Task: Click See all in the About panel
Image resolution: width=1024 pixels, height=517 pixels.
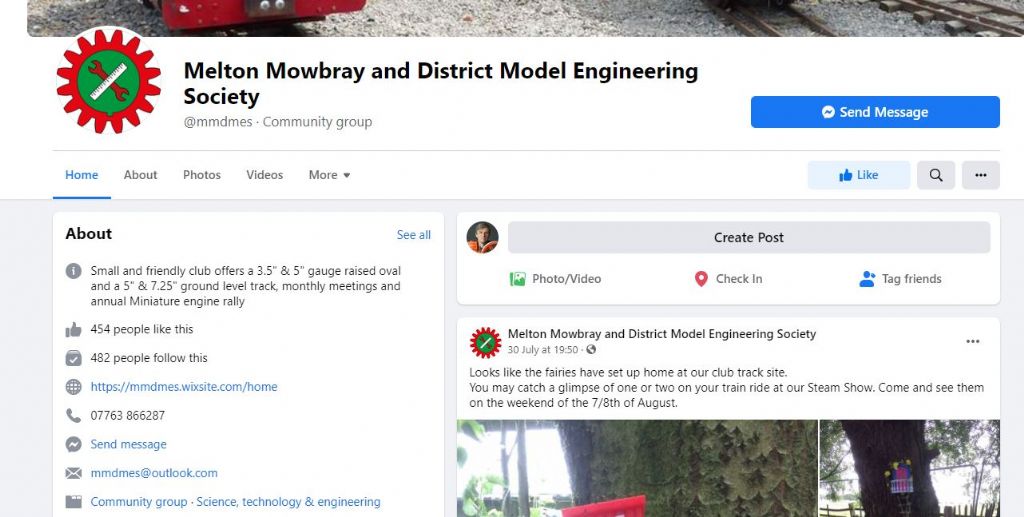Action: (413, 235)
